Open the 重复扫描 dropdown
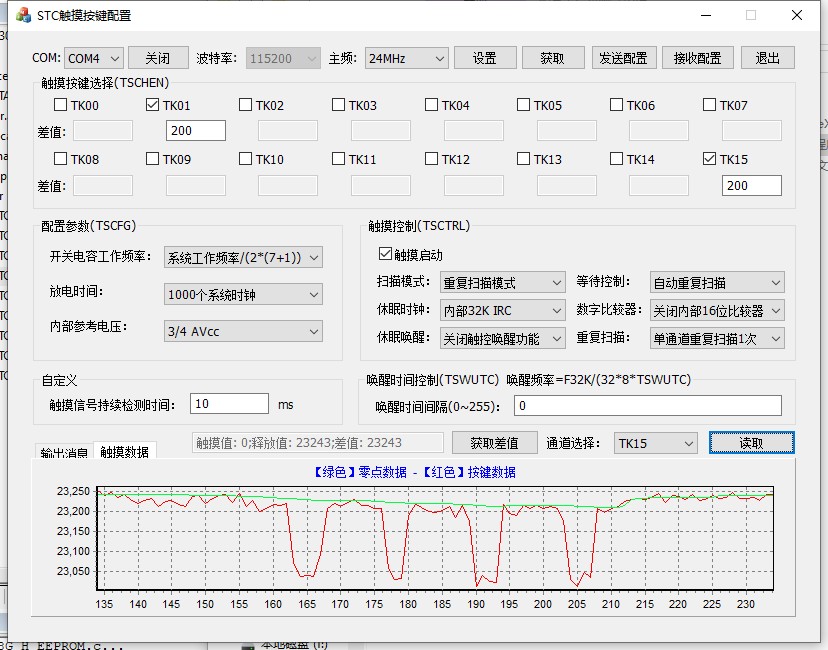 coord(717,338)
